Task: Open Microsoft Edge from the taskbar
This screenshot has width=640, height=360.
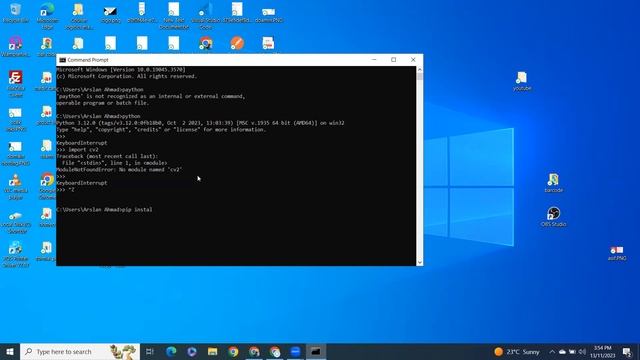Action: click(171, 351)
